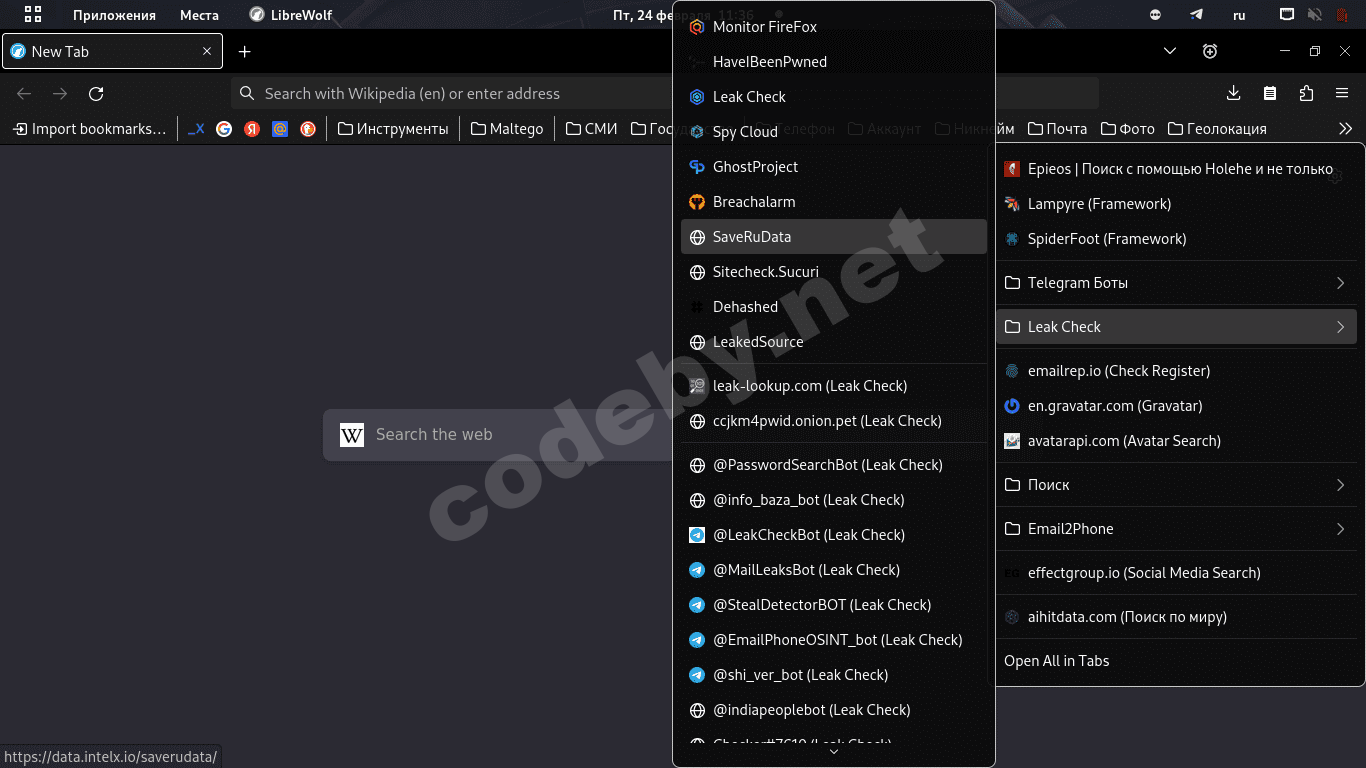Open the Spy Cloud bookmark

click(x=834, y=132)
